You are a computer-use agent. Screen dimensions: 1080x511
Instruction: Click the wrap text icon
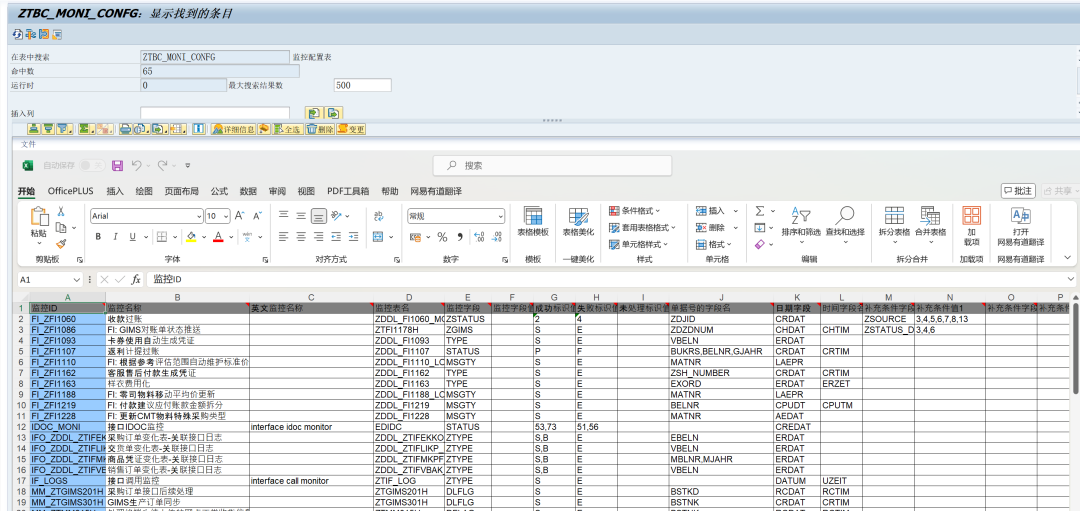(378, 216)
